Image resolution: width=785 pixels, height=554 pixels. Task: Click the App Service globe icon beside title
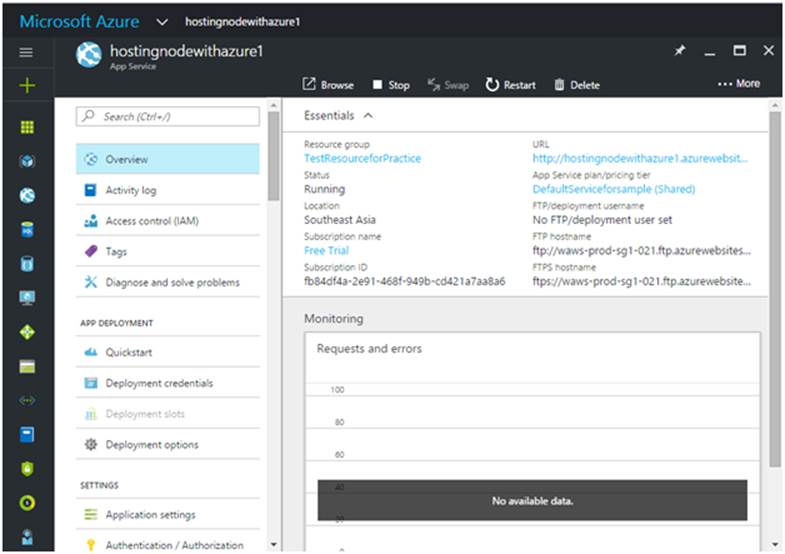pyautogui.click(x=89, y=55)
